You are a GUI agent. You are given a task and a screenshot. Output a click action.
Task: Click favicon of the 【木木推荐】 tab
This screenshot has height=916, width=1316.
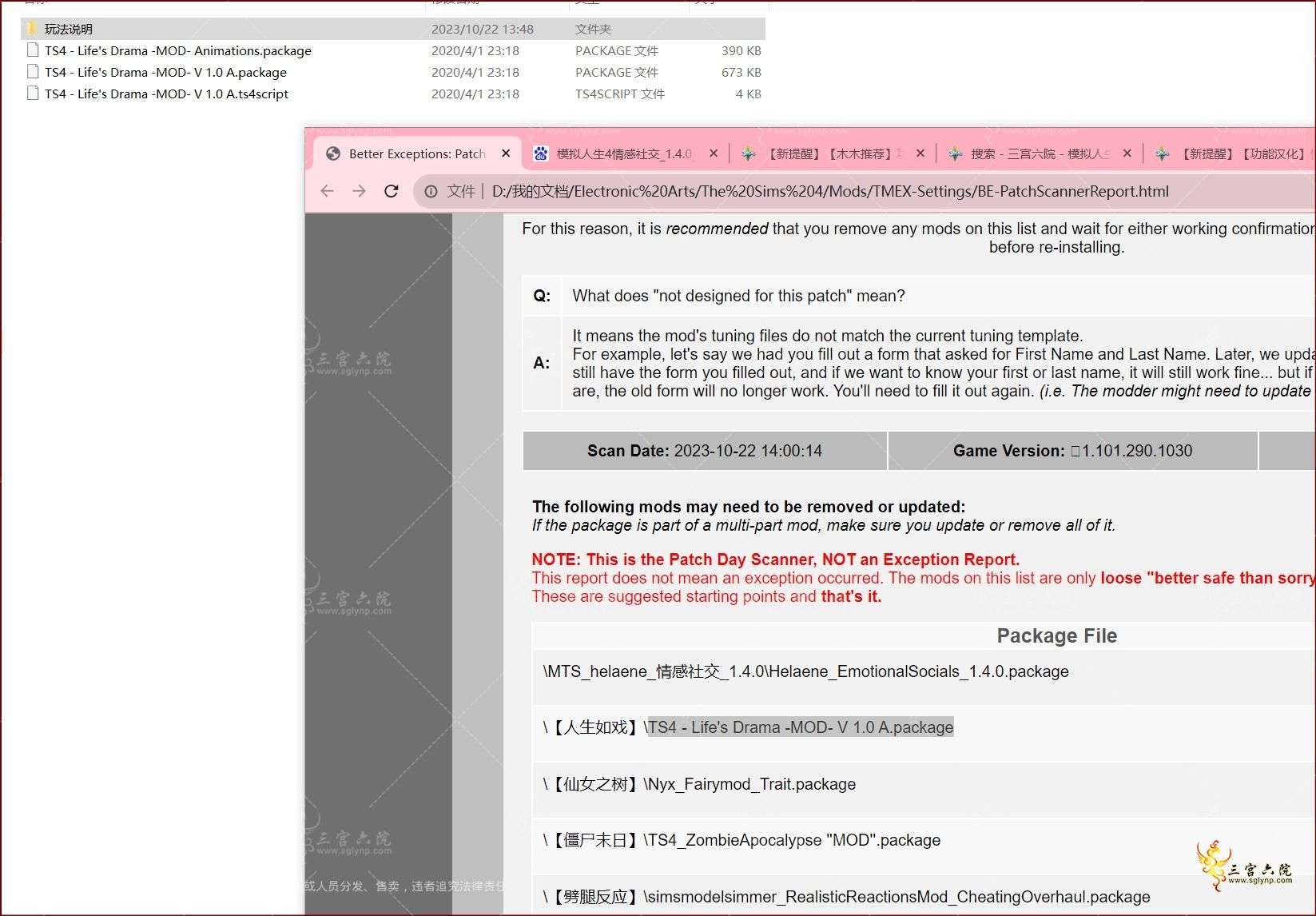(749, 153)
